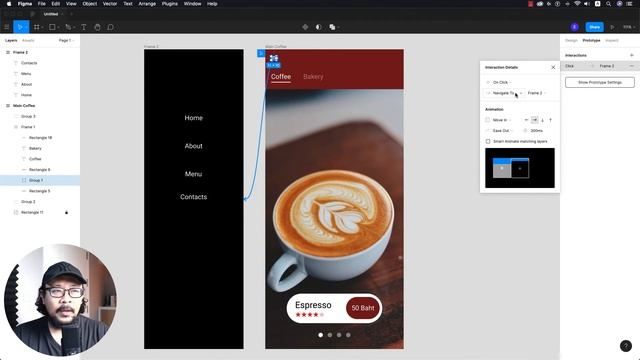640x360 pixels.
Task: Click the help question mark button
Action: point(626,346)
